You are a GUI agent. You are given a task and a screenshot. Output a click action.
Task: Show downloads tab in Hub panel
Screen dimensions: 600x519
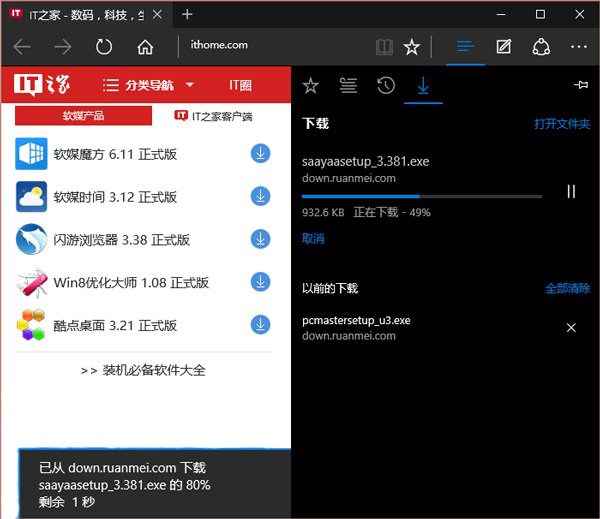point(423,85)
